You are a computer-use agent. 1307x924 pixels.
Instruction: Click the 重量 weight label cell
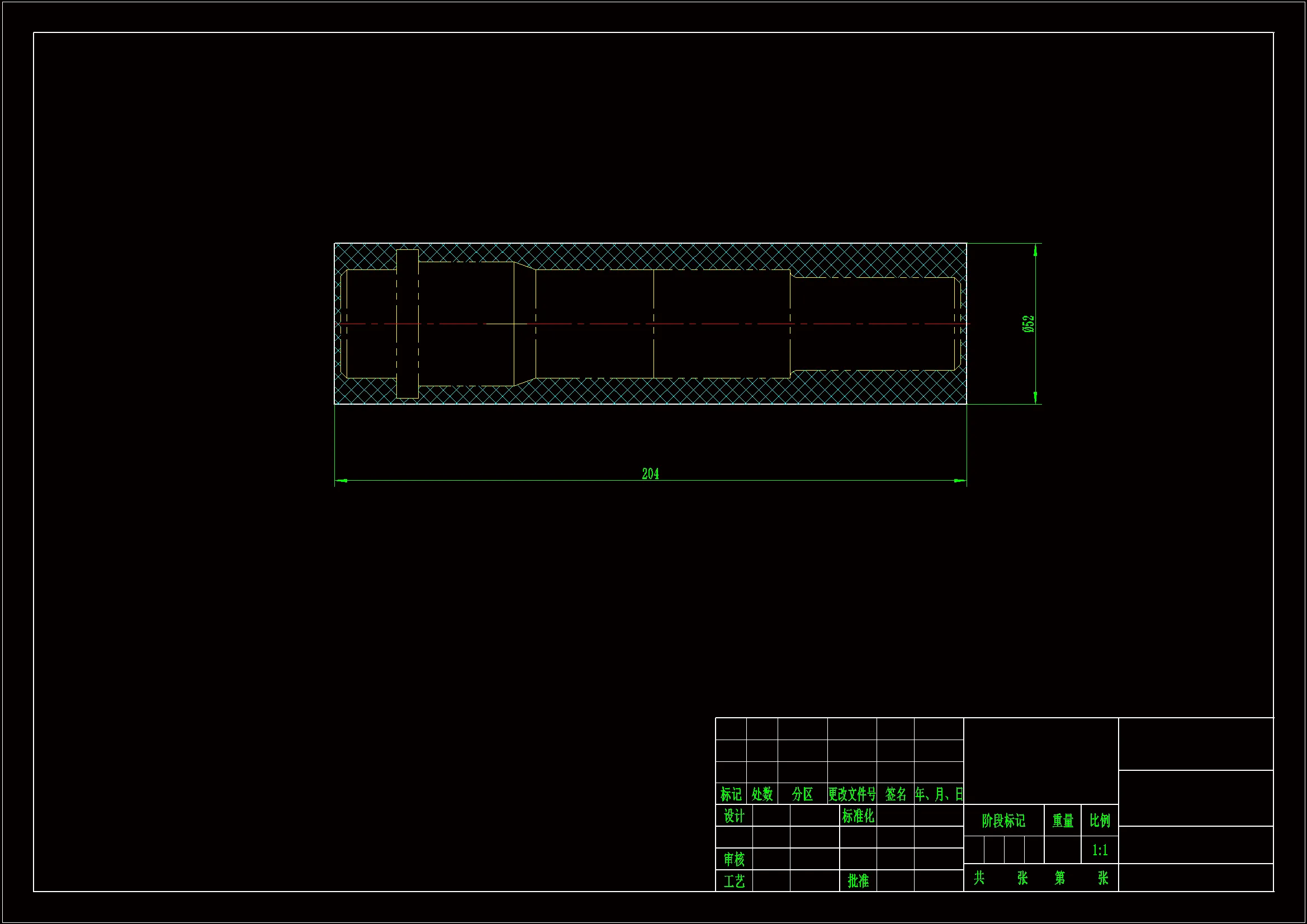point(1062,821)
